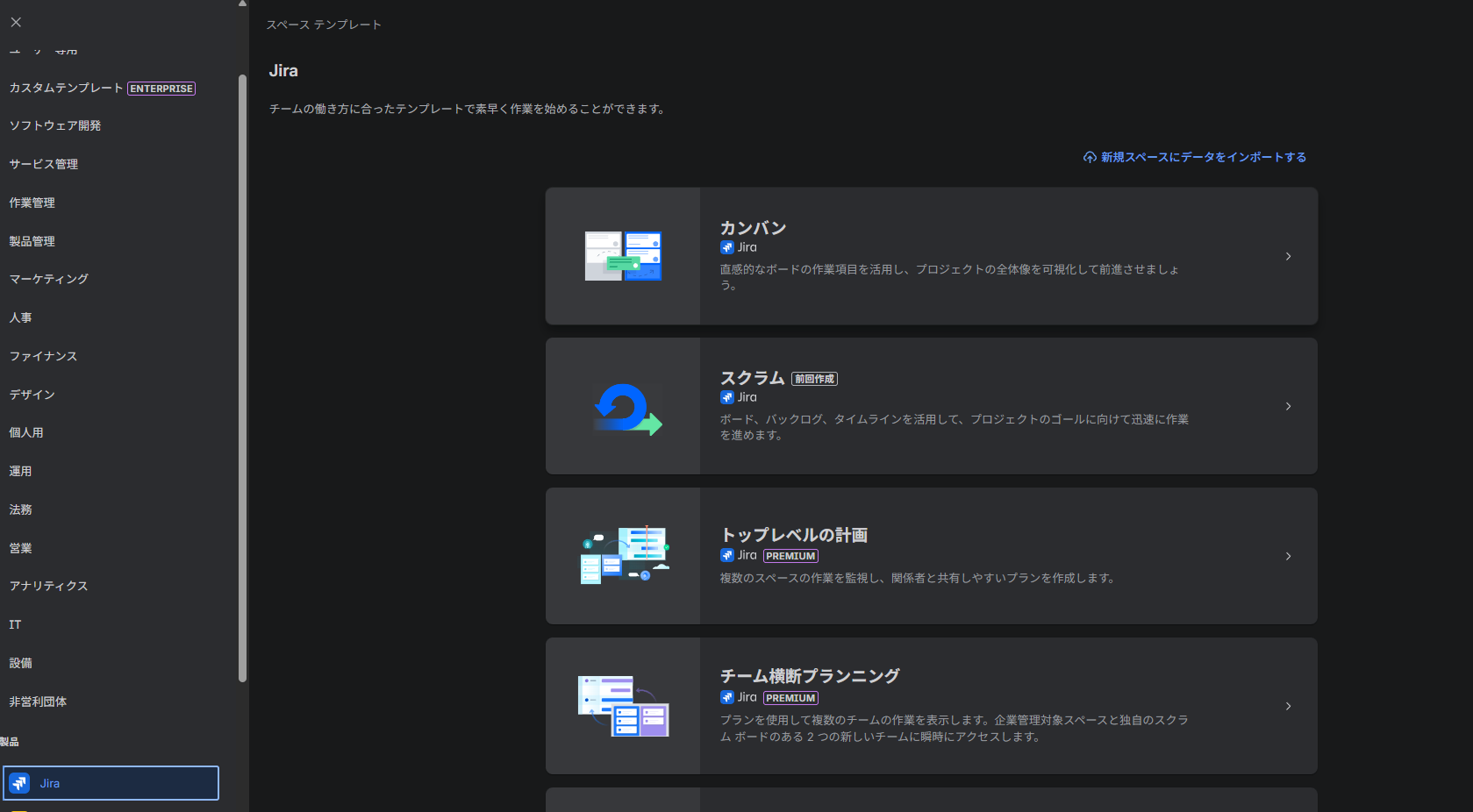The width and height of the screenshot is (1473, 812).
Task: Expand the チーム横断プランニング card chevron
Action: 1288,706
